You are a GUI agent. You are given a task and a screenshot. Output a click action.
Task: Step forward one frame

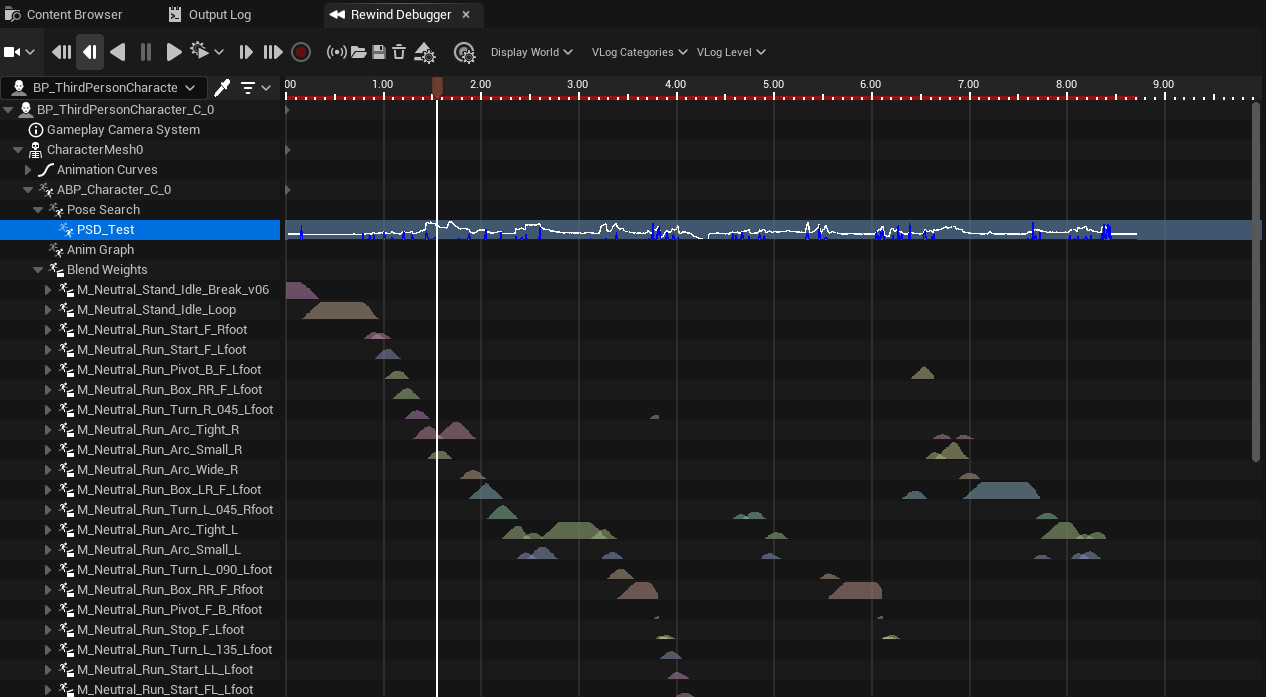click(246, 52)
